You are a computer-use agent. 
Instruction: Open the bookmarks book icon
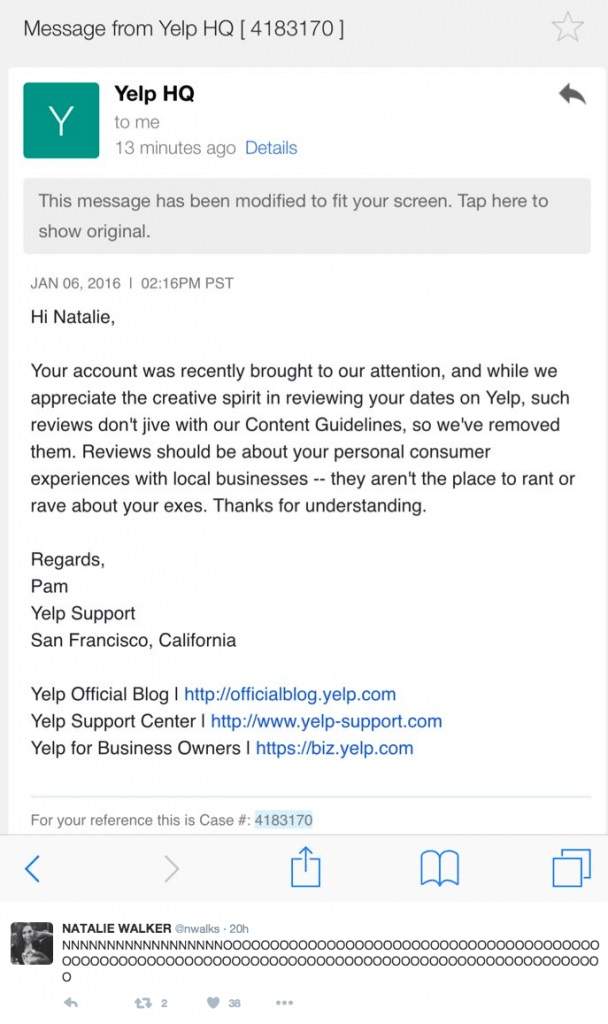pyautogui.click(x=439, y=868)
